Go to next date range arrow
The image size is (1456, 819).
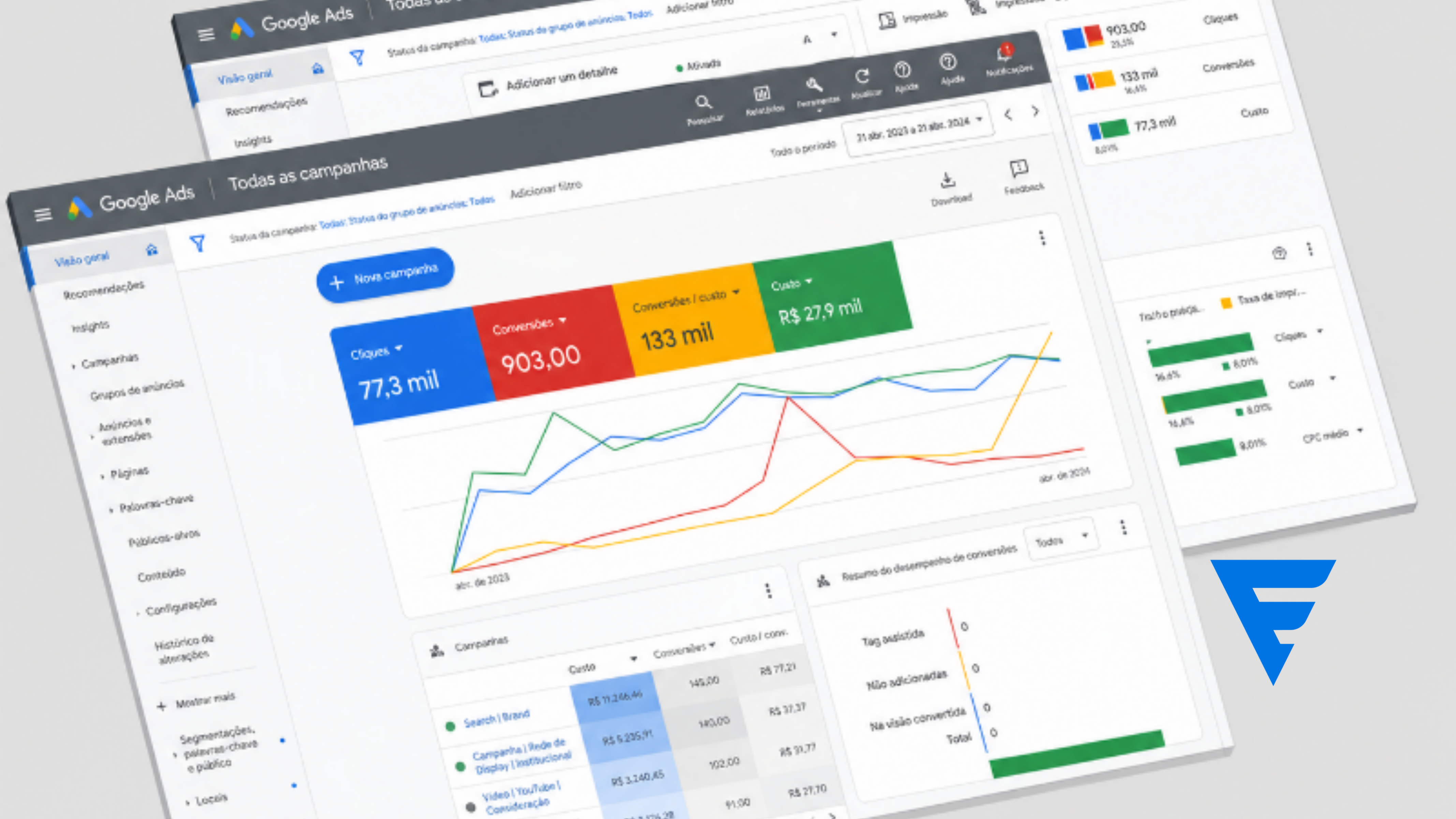point(1035,111)
